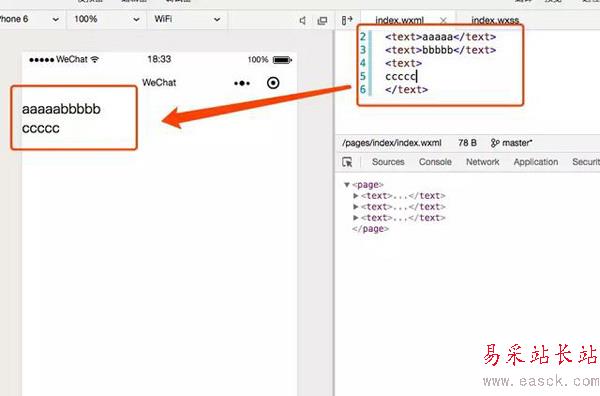Click code line 3 with bbbbb text

coord(440,50)
